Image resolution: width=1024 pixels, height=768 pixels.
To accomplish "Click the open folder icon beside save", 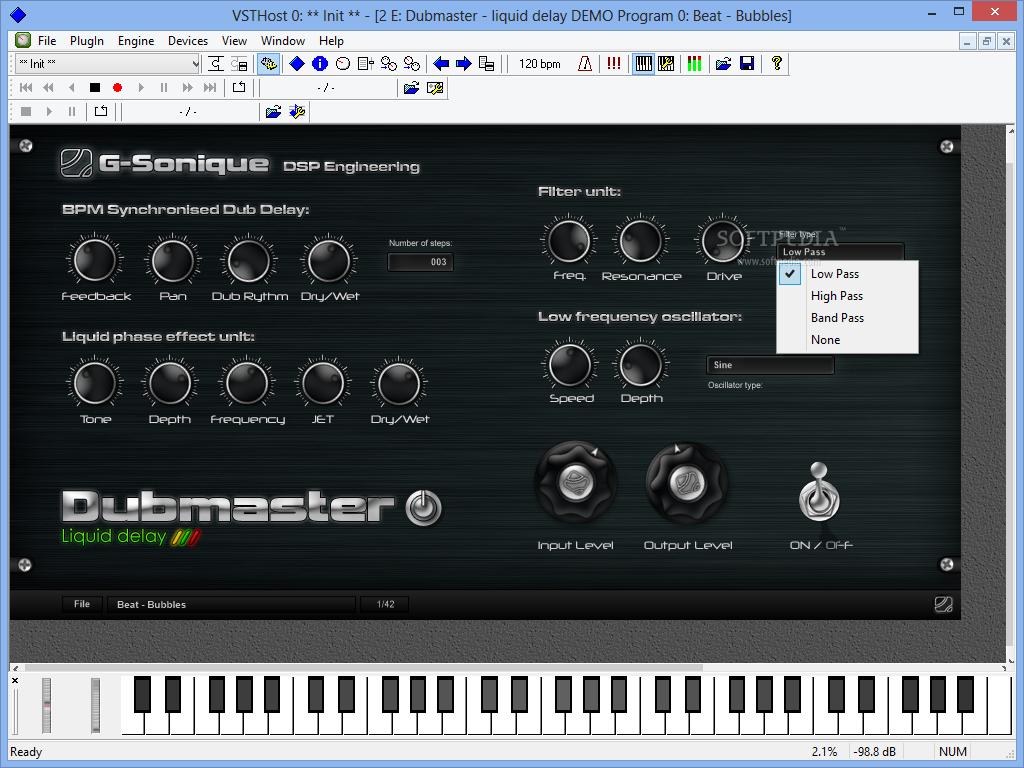I will point(724,64).
